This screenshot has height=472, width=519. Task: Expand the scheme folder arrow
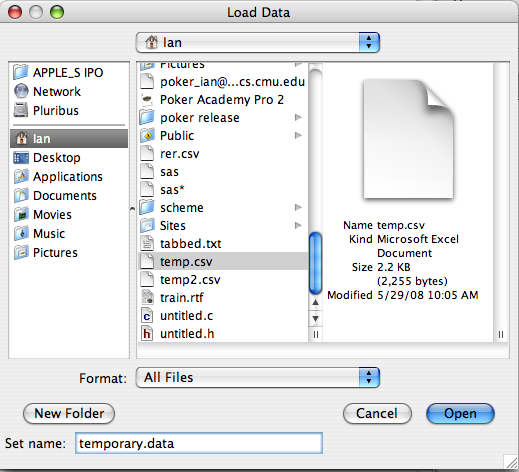point(298,207)
